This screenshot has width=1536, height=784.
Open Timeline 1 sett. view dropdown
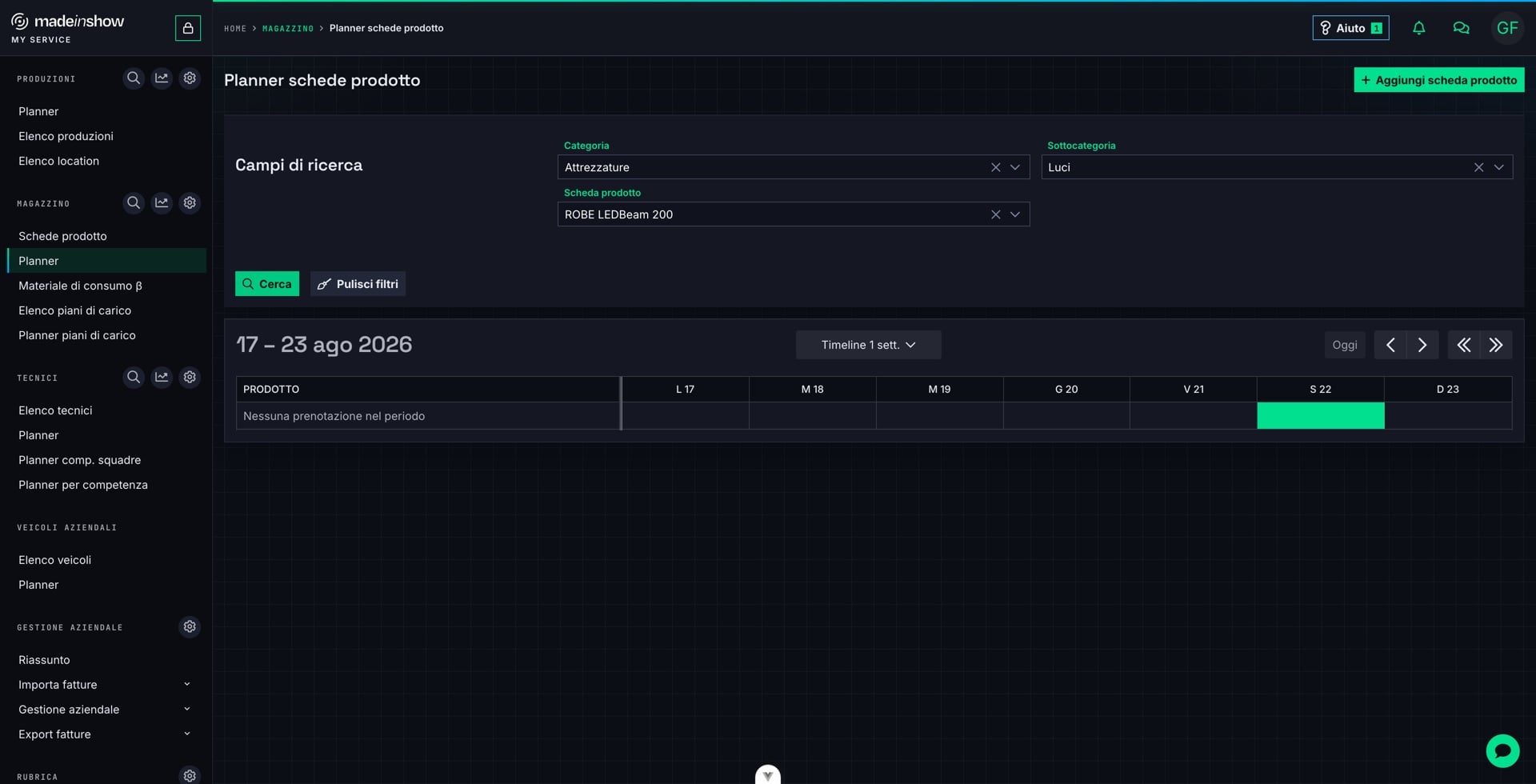pos(868,345)
